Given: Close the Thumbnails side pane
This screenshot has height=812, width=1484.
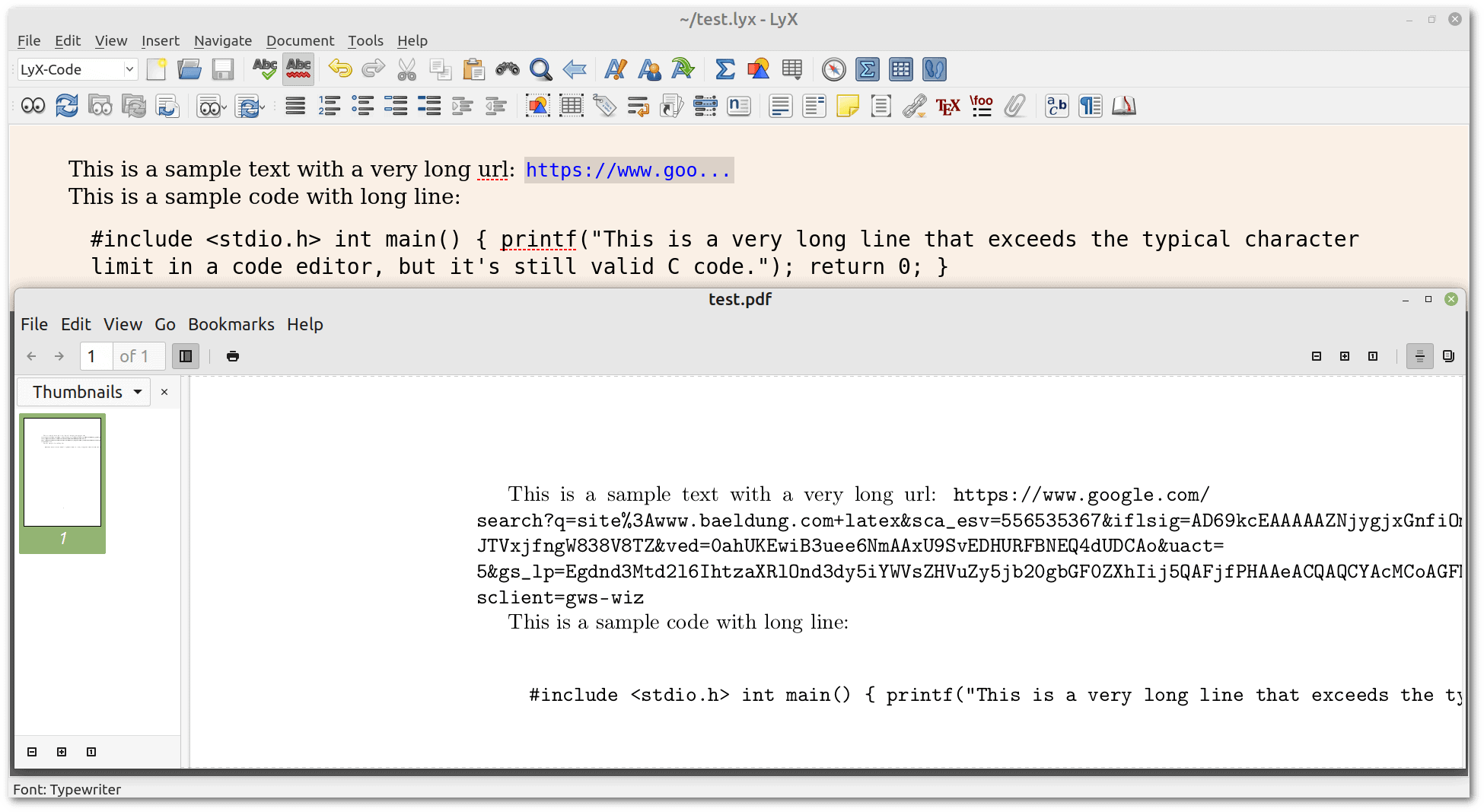Looking at the screenshot, I should 164,392.
